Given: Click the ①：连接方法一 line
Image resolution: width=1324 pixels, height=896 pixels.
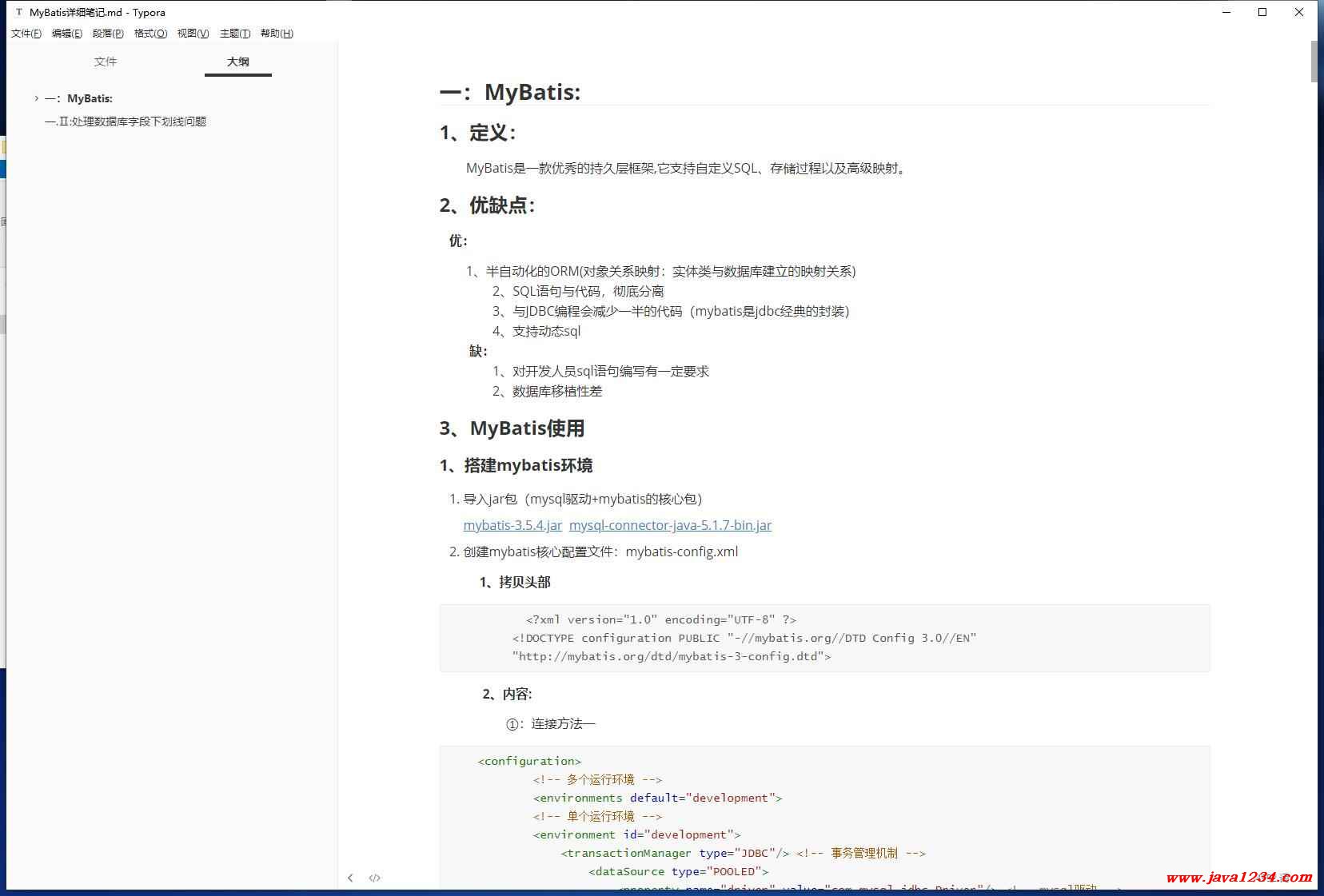Looking at the screenshot, I should coord(551,723).
